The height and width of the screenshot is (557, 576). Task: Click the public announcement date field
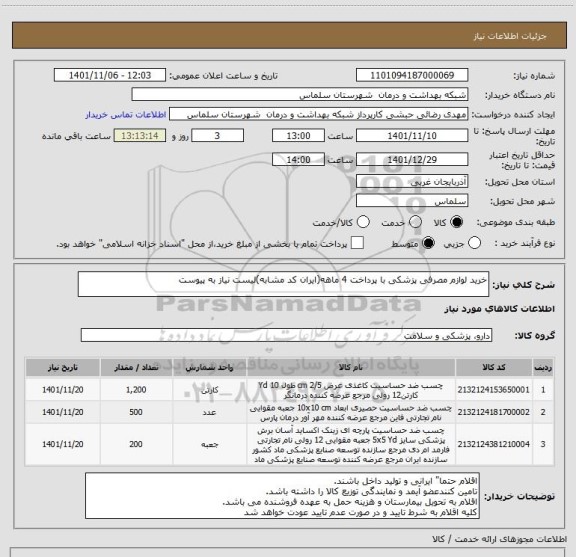(x=110, y=75)
